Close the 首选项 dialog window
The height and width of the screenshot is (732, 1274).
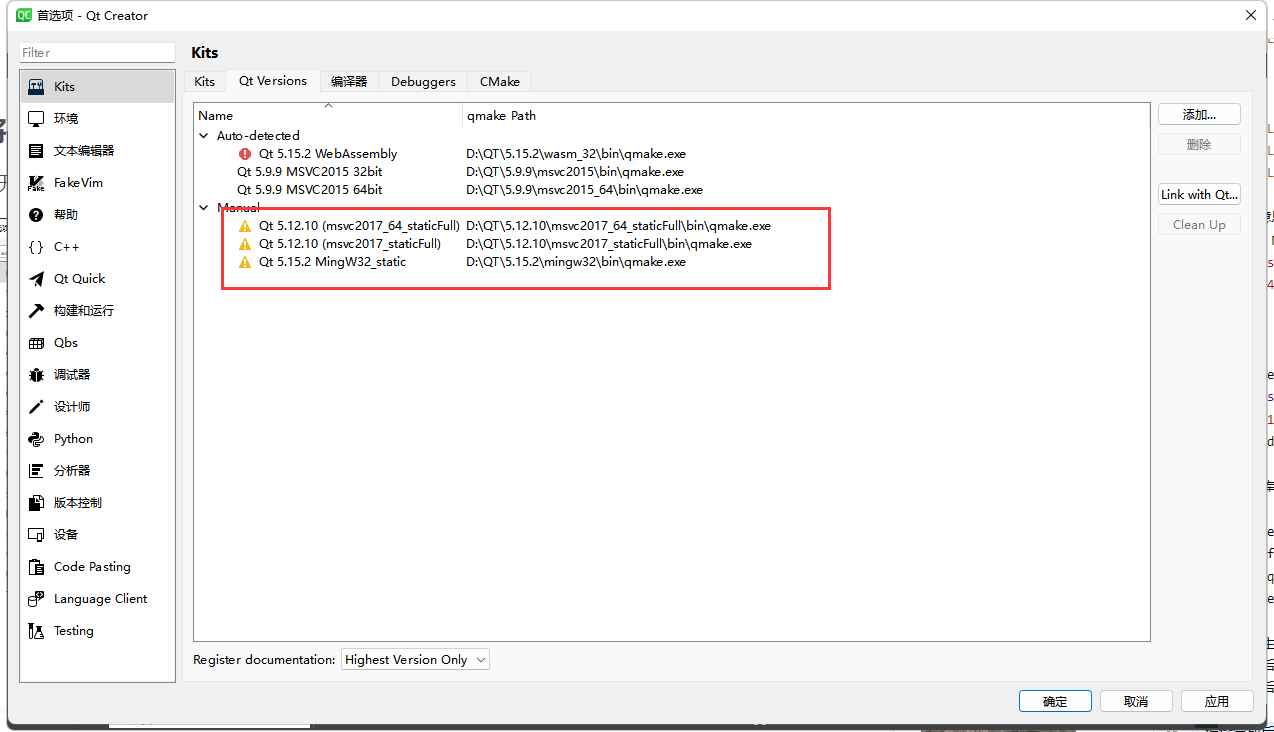(1251, 15)
